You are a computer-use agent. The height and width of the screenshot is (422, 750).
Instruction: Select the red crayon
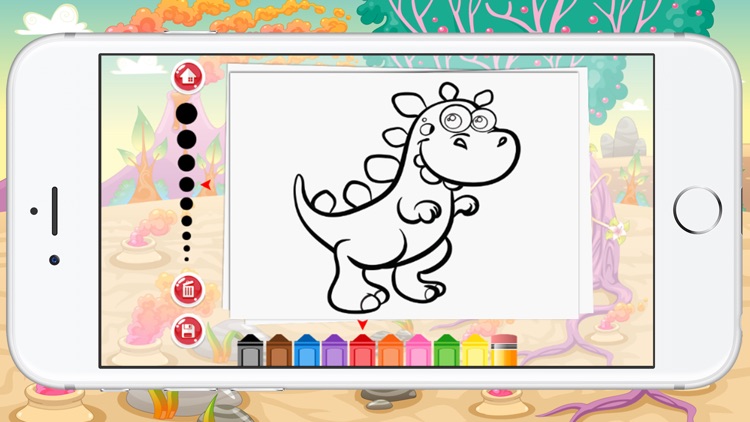(363, 350)
